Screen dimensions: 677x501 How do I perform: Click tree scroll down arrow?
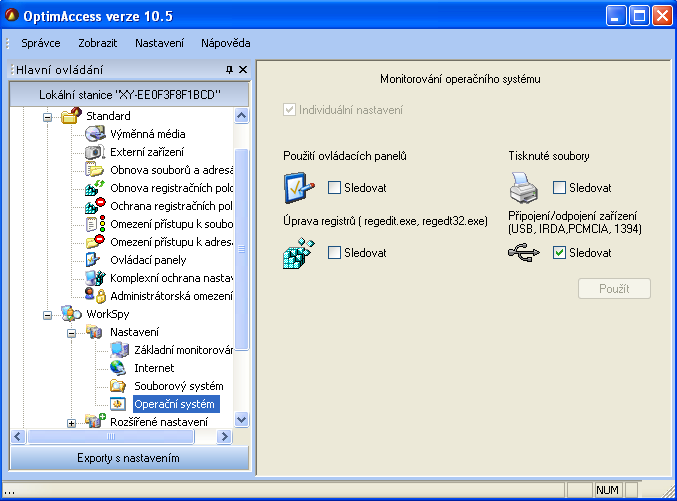tap(241, 419)
